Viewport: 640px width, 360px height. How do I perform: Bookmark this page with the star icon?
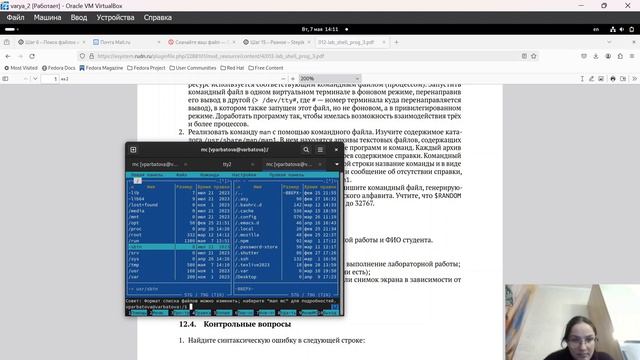(533, 56)
